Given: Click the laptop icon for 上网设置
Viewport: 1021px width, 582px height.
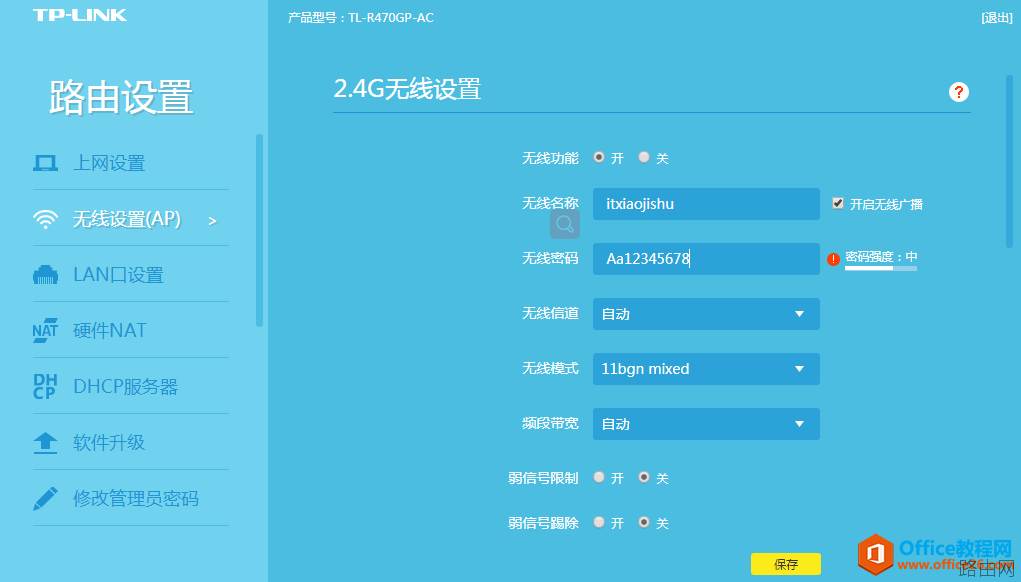Looking at the screenshot, I should 45,163.
